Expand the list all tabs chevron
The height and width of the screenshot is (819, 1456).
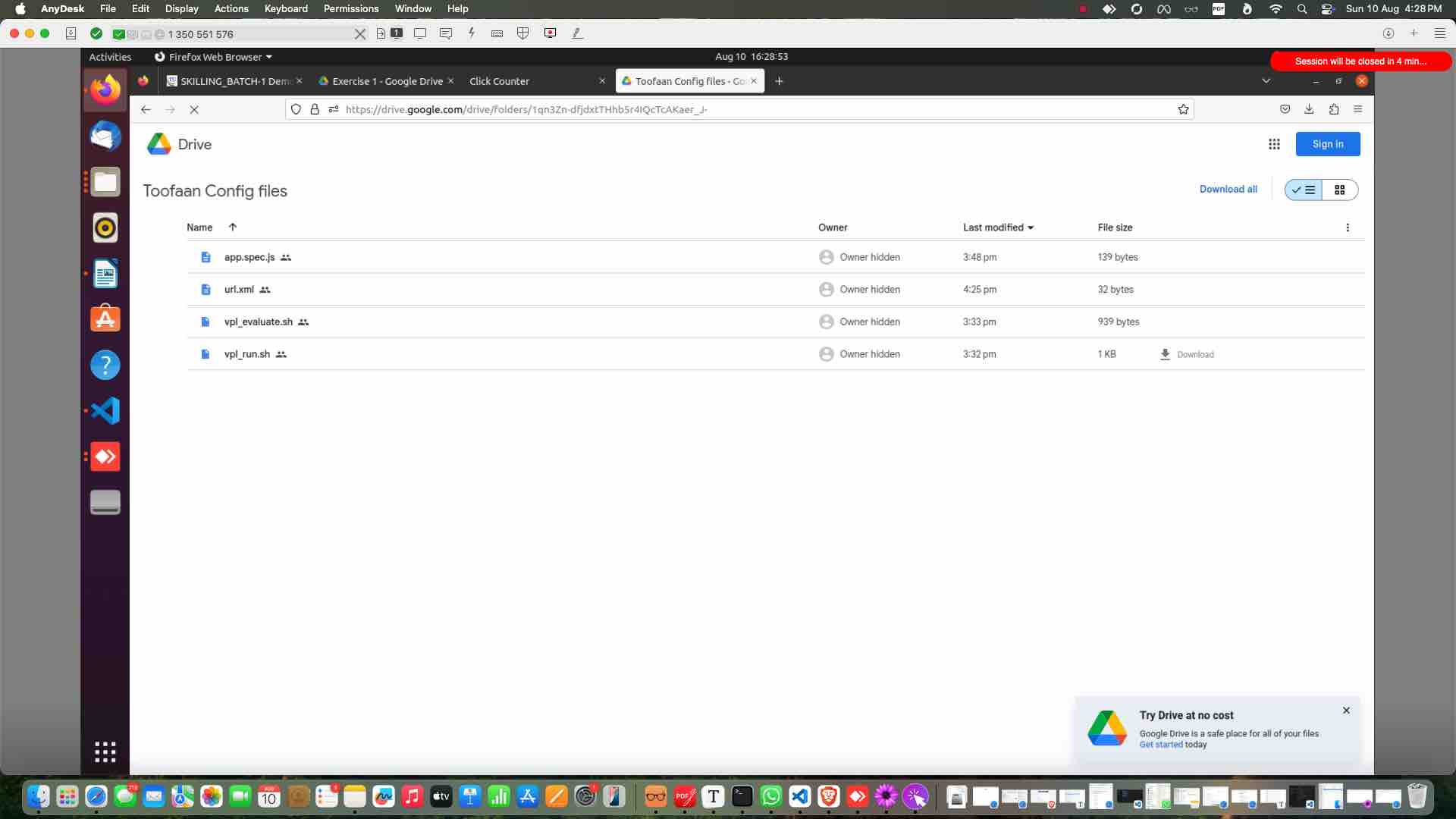pos(1266,81)
